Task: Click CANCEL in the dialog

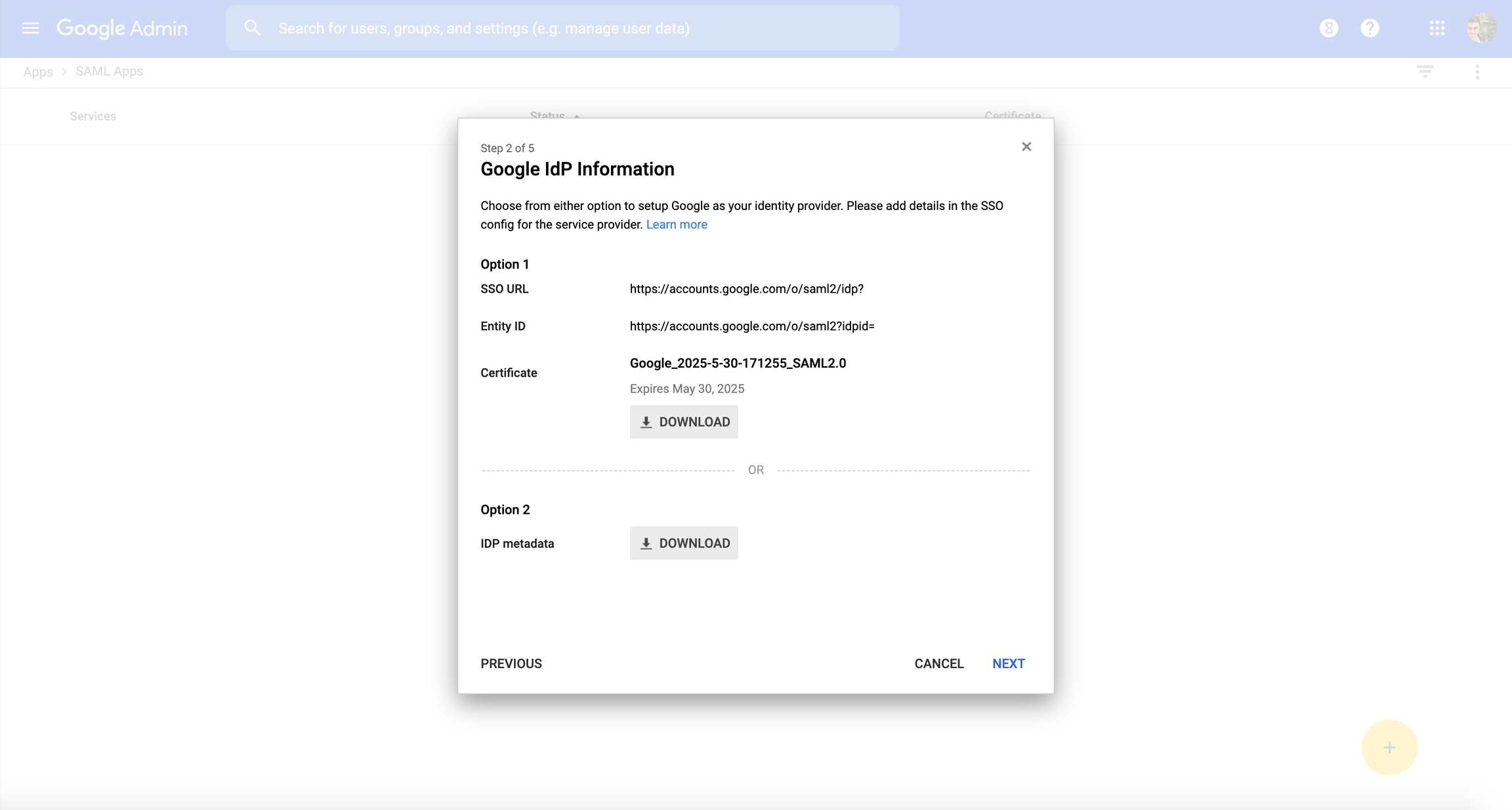Action: pyautogui.click(x=939, y=664)
